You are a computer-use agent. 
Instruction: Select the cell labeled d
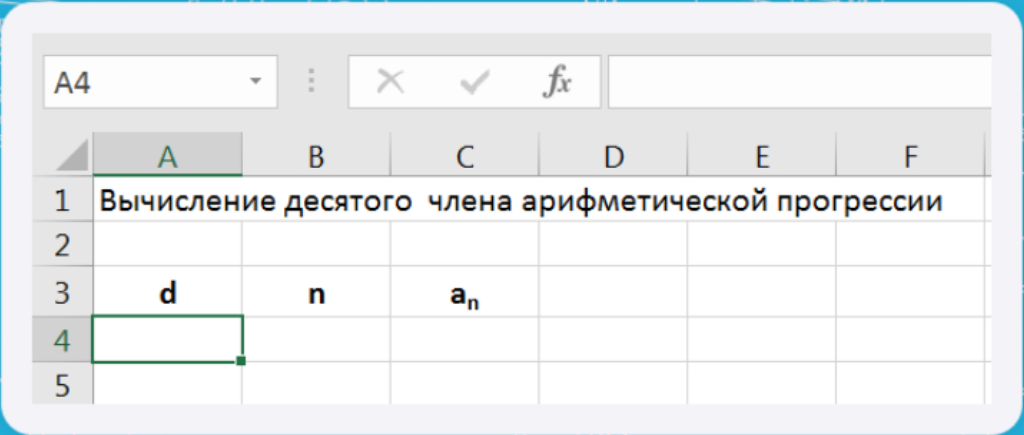167,294
